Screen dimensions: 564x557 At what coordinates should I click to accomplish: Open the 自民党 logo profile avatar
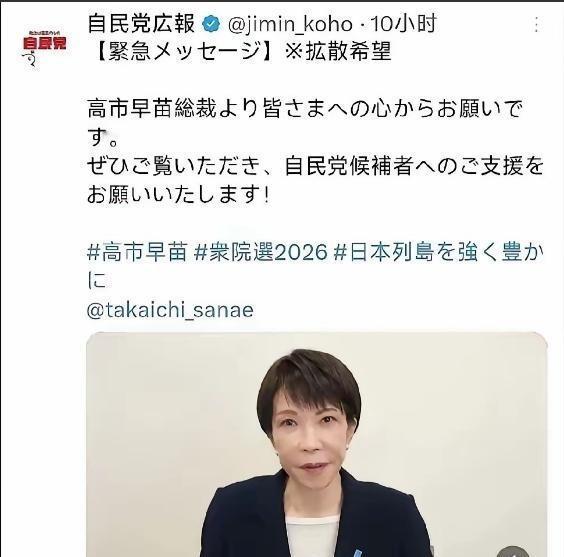44,47
